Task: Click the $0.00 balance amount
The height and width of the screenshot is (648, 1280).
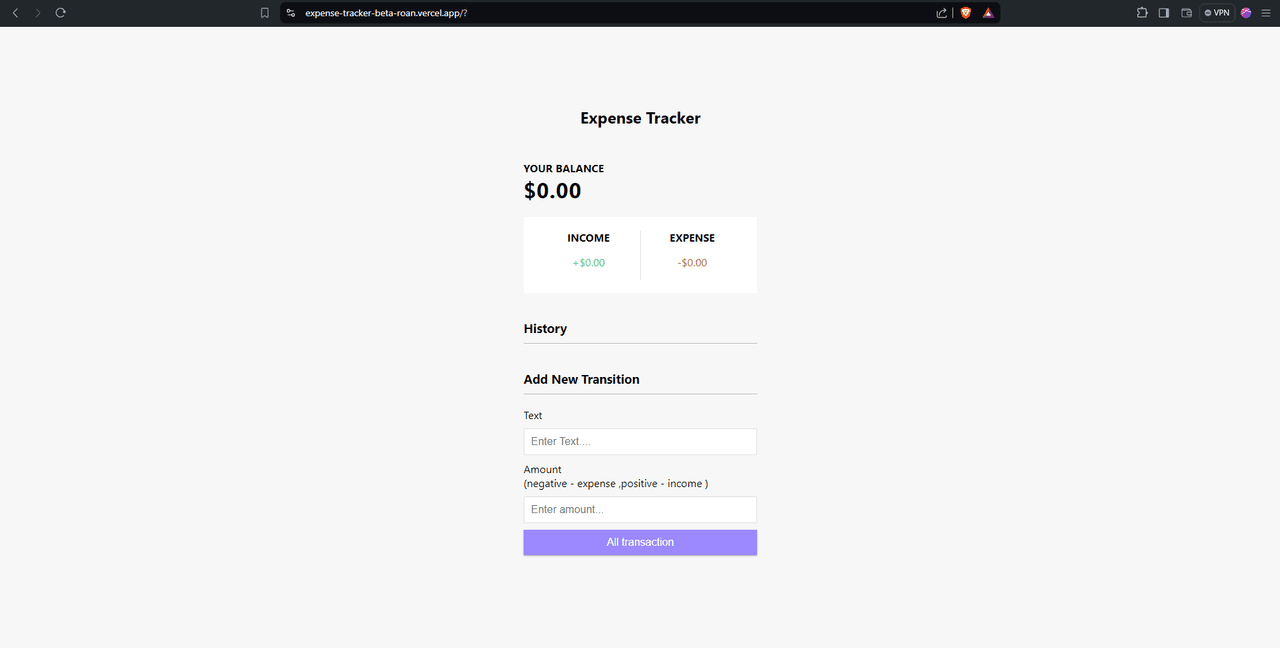Action: (552, 191)
